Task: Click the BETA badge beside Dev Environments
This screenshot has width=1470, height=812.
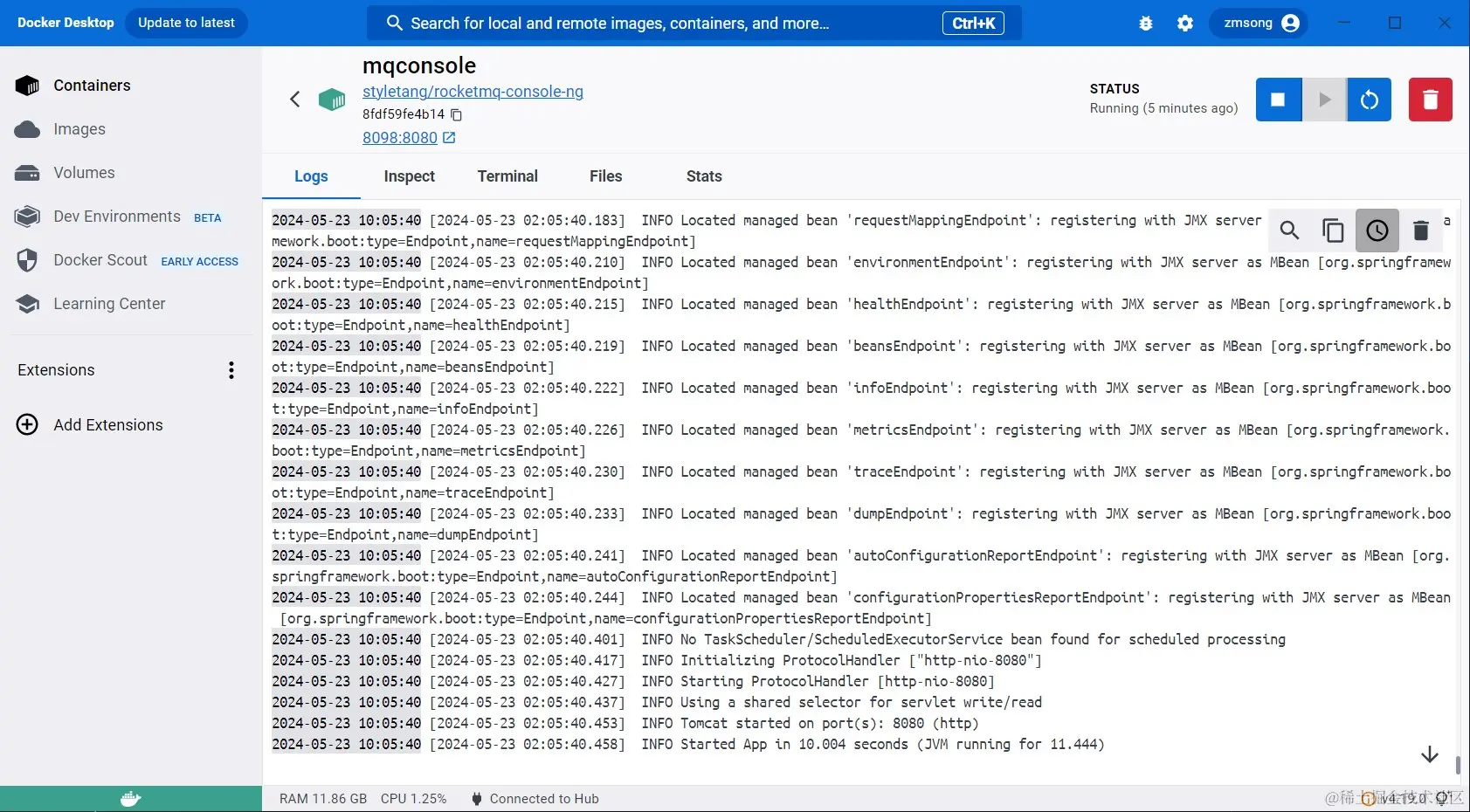Action: tap(208, 218)
